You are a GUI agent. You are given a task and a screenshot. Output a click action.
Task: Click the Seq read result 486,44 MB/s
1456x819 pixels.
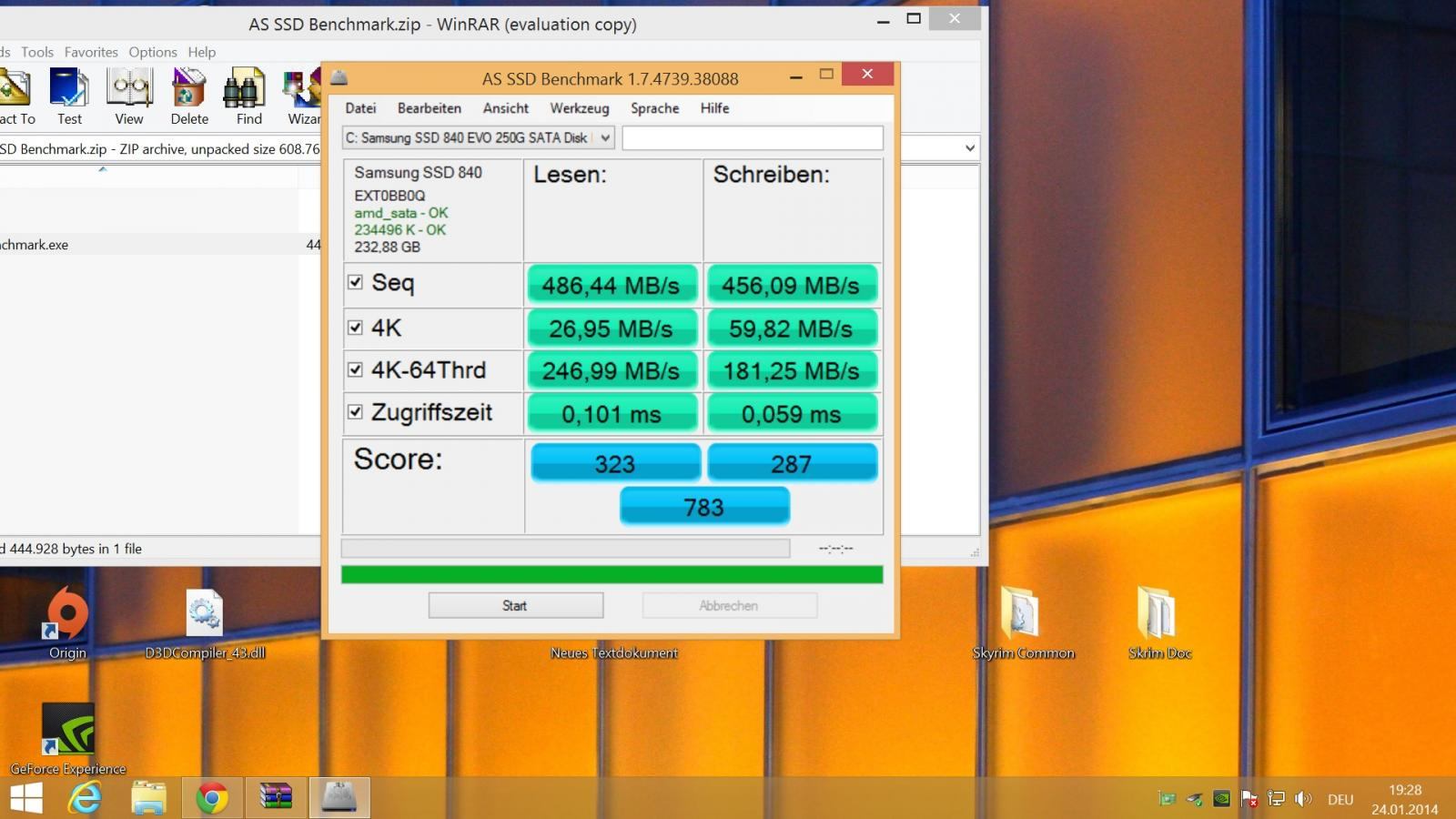click(612, 285)
